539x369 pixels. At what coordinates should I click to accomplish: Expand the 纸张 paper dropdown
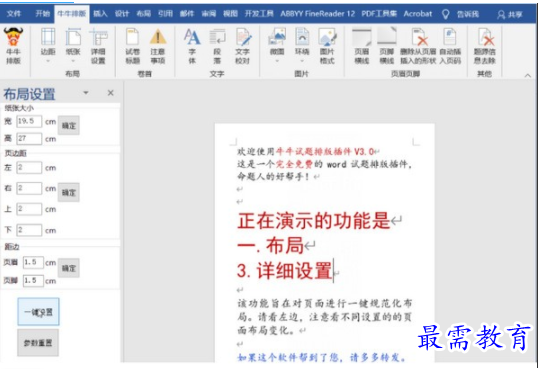73,61
